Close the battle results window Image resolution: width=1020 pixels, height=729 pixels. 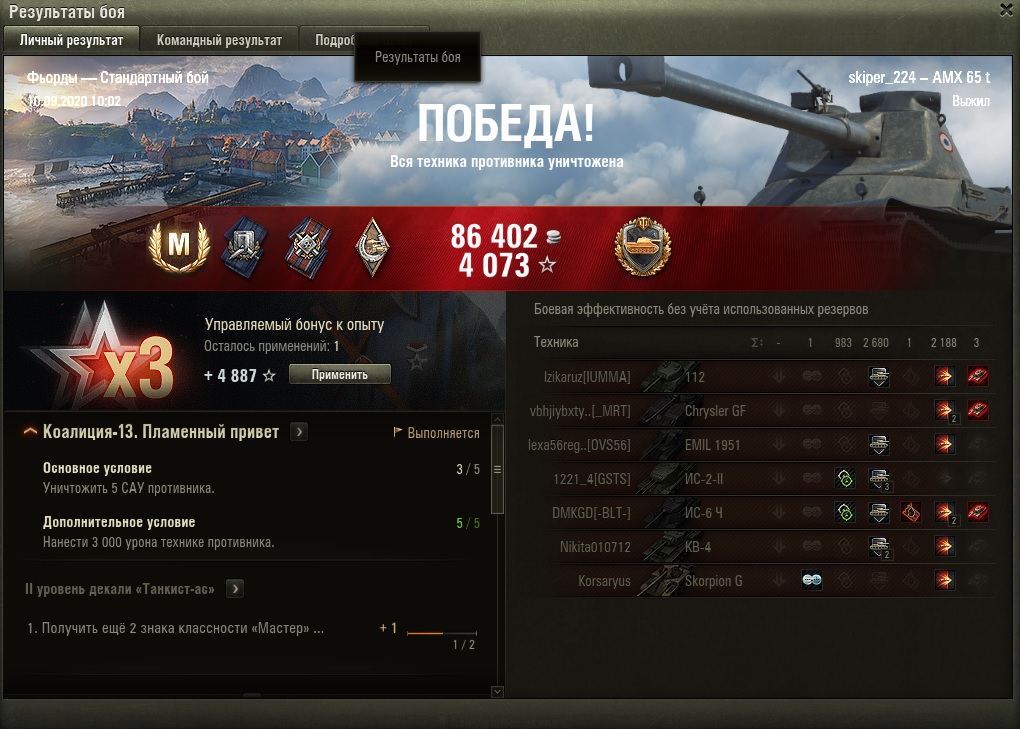click(x=1006, y=10)
